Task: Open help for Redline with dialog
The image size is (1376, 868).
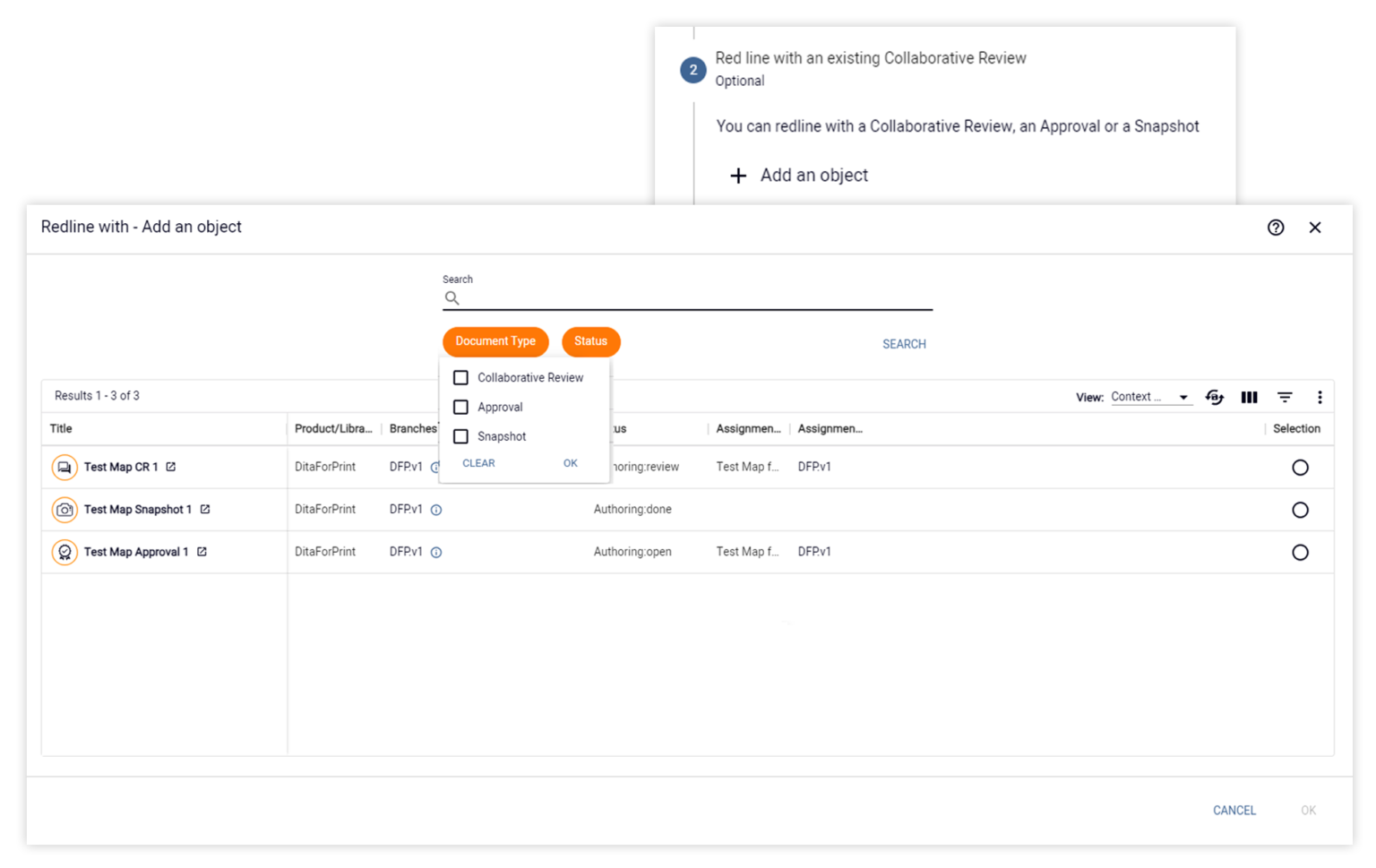Action: coord(1276,228)
